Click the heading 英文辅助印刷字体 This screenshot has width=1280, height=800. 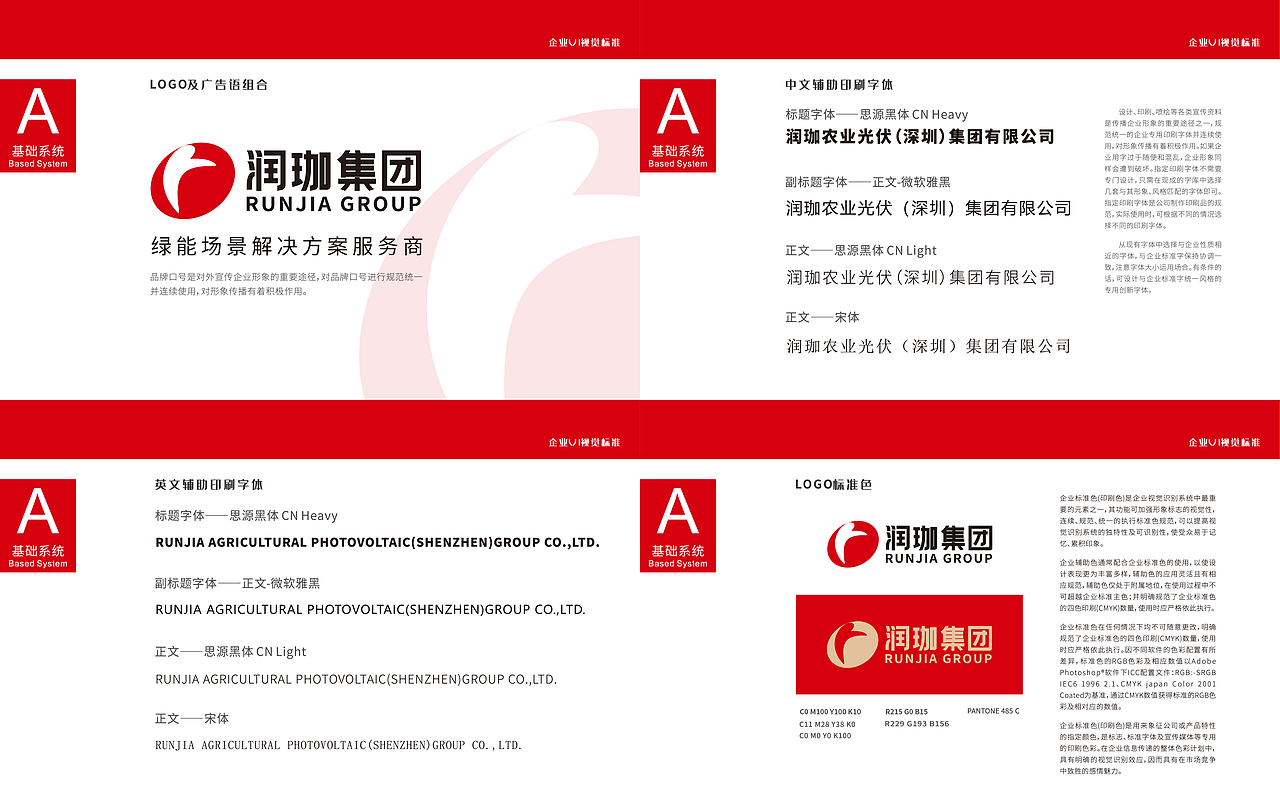pos(209,484)
